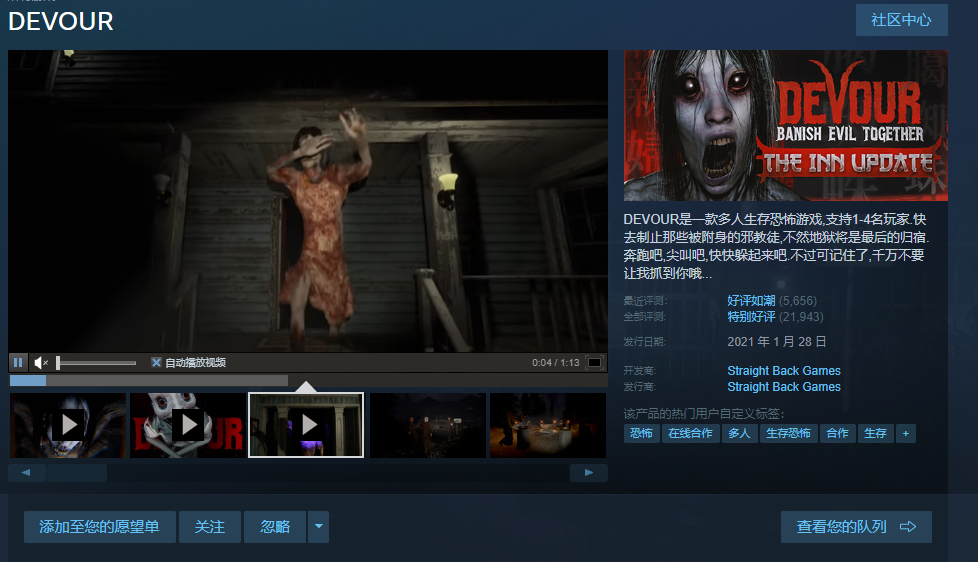The image size is (978, 562).
Task: Open the recent reviews 好评如潮 link
Action: [751, 301]
